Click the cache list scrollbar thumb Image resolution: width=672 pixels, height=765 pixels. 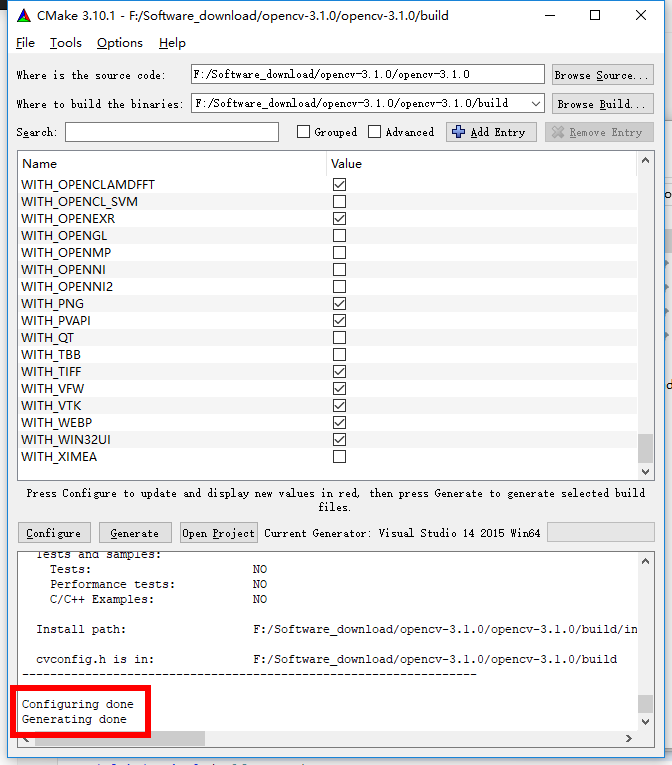coord(645,448)
